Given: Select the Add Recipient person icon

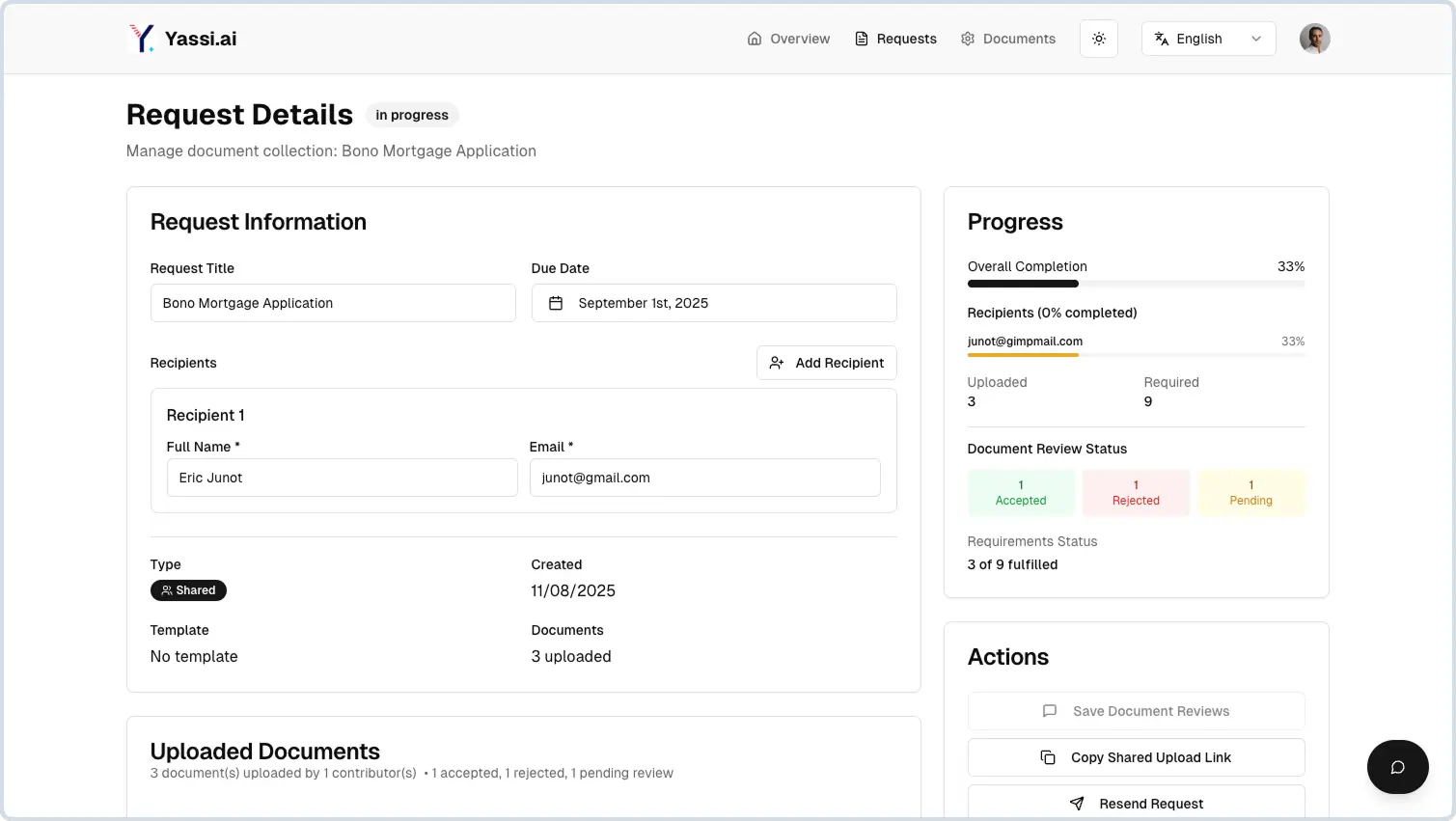Looking at the screenshot, I should [x=777, y=363].
